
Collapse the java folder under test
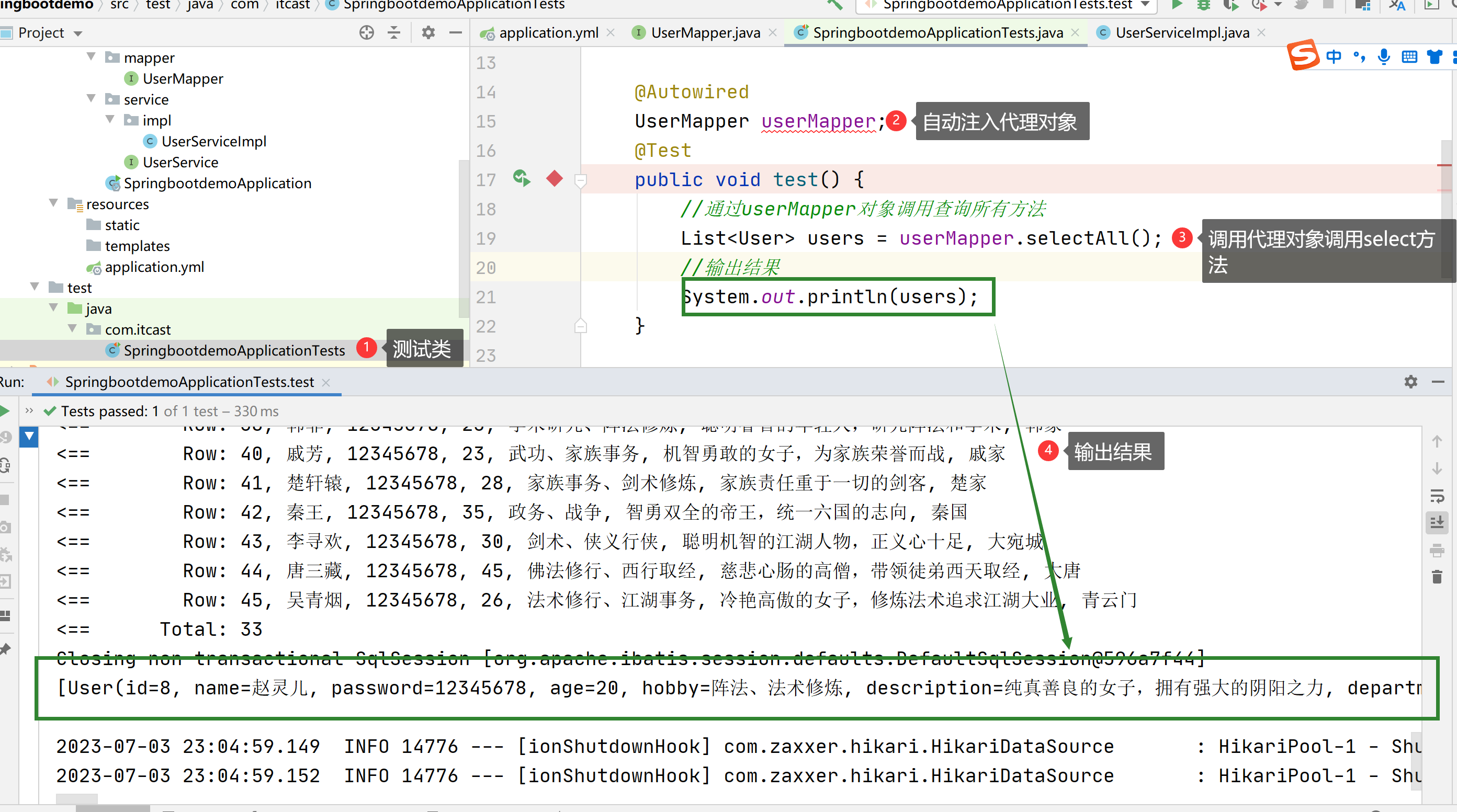point(54,308)
